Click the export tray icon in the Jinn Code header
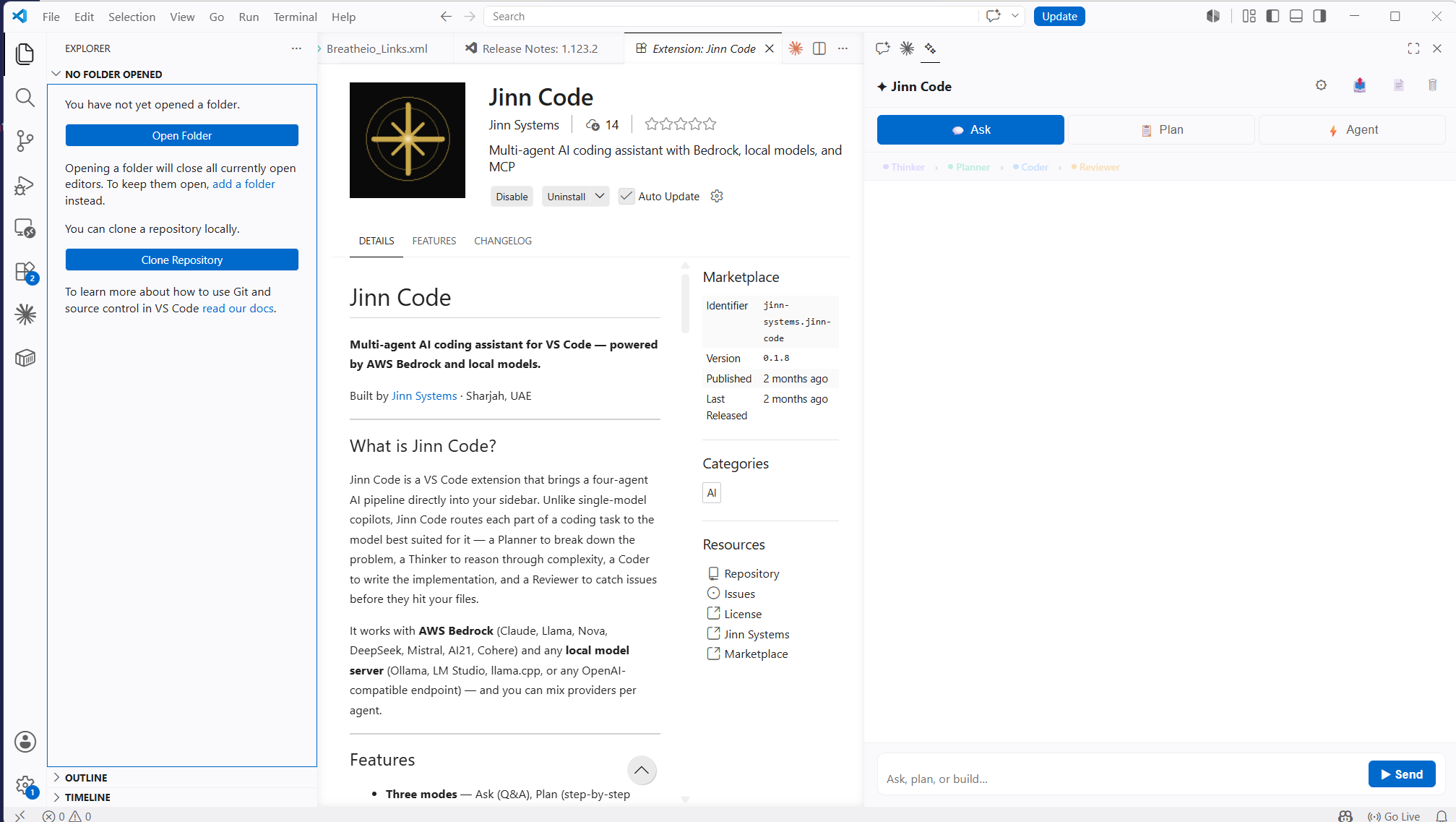The height and width of the screenshot is (822, 1456). (1360, 85)
